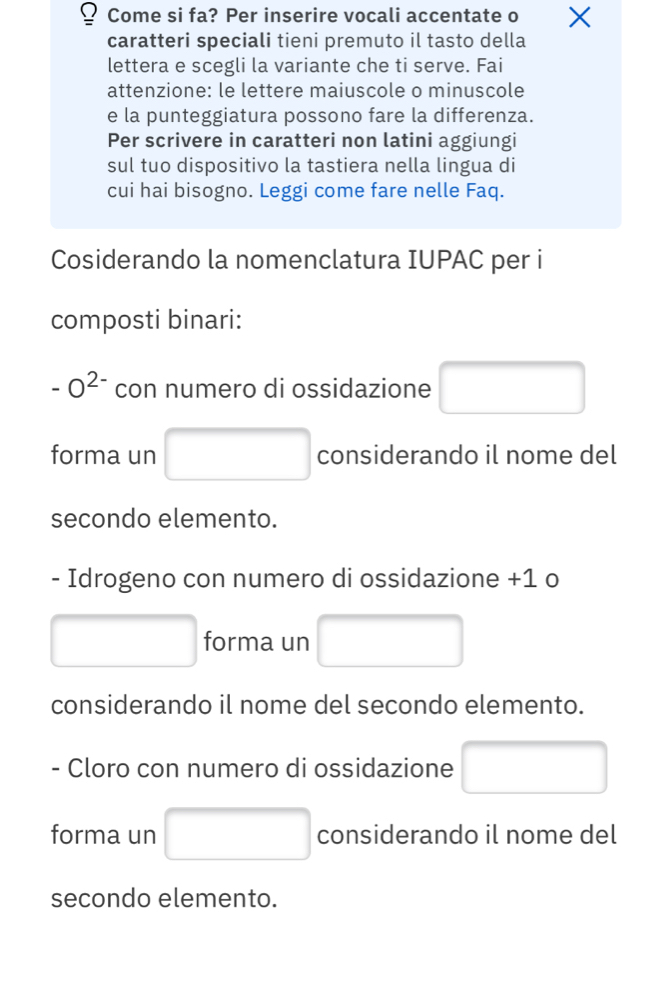The height and width of the screenshot is (1004, 658).
Task: Click the bold 'Per scrivere in caratteri non latini' text
Action: [x=270, y=140]
